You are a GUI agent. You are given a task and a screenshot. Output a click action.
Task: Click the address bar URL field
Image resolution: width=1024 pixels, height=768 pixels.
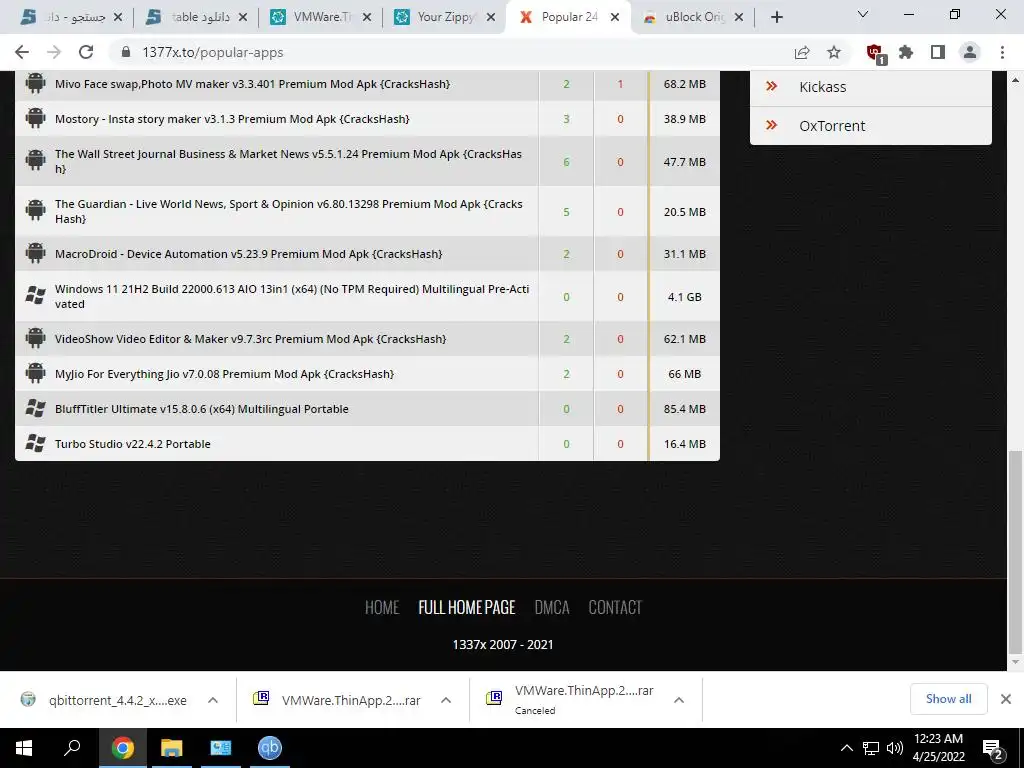tap(451, 52)
